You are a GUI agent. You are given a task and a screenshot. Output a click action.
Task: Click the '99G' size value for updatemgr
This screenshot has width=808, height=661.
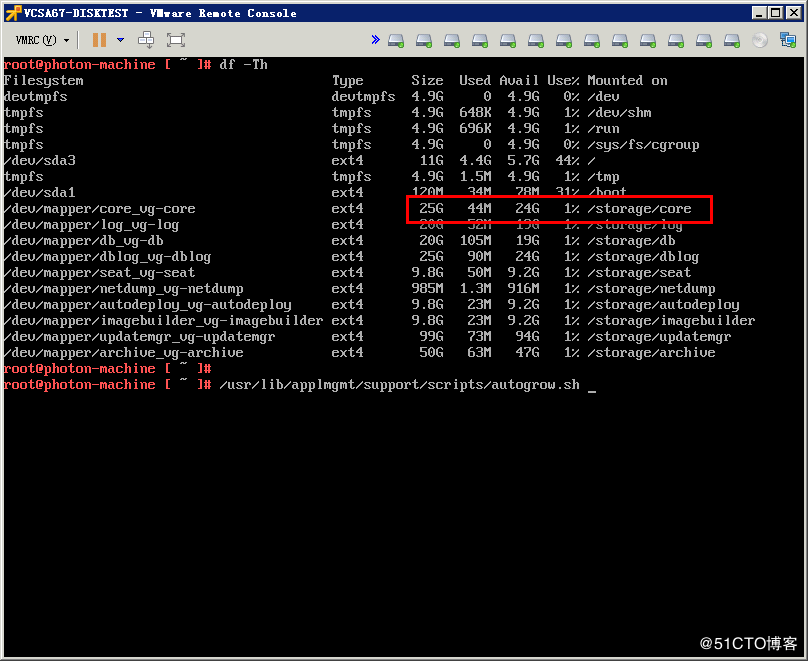pos(431,337)
